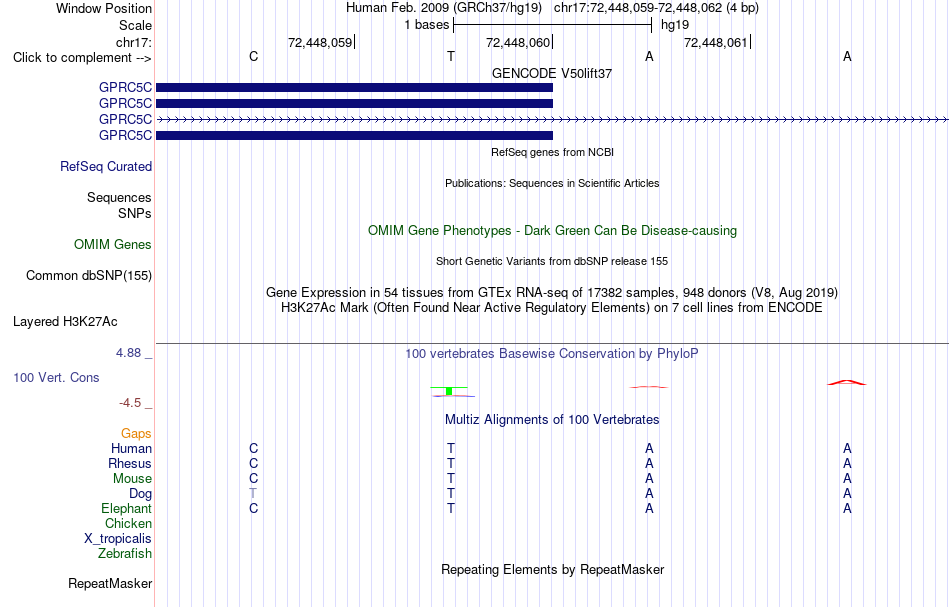
Task: Click 'Click to complement -->' to complement bases
Action: point(82,58)
